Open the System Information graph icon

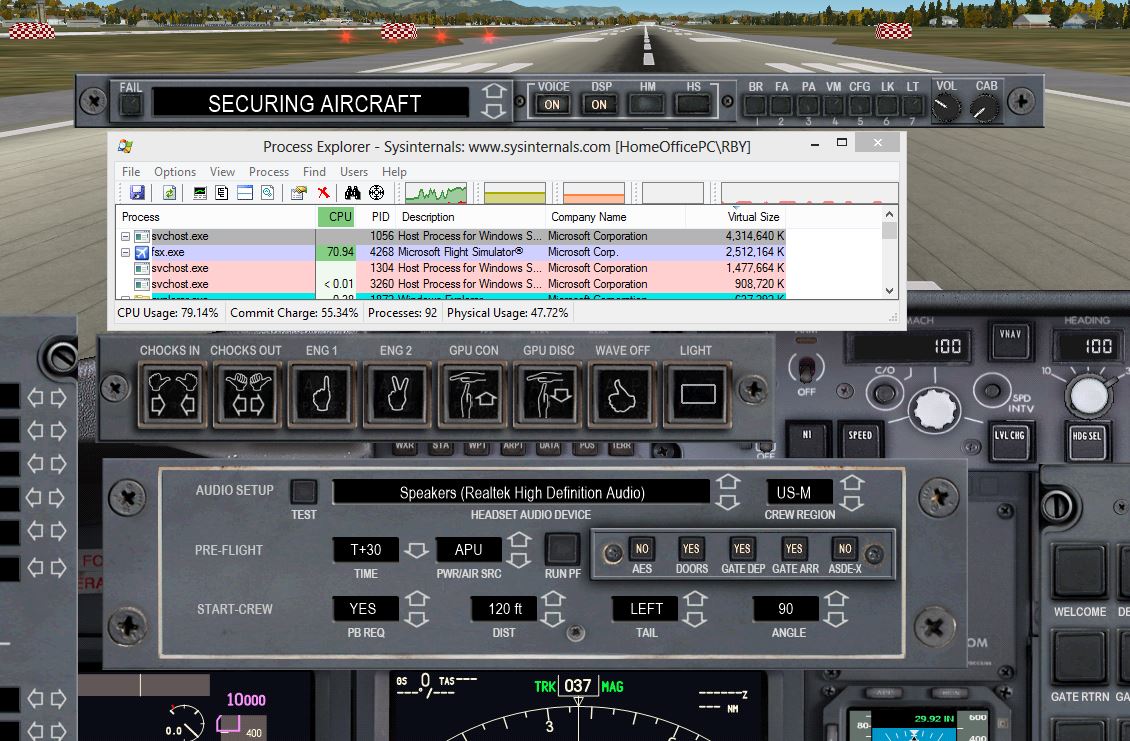point(200,192)
